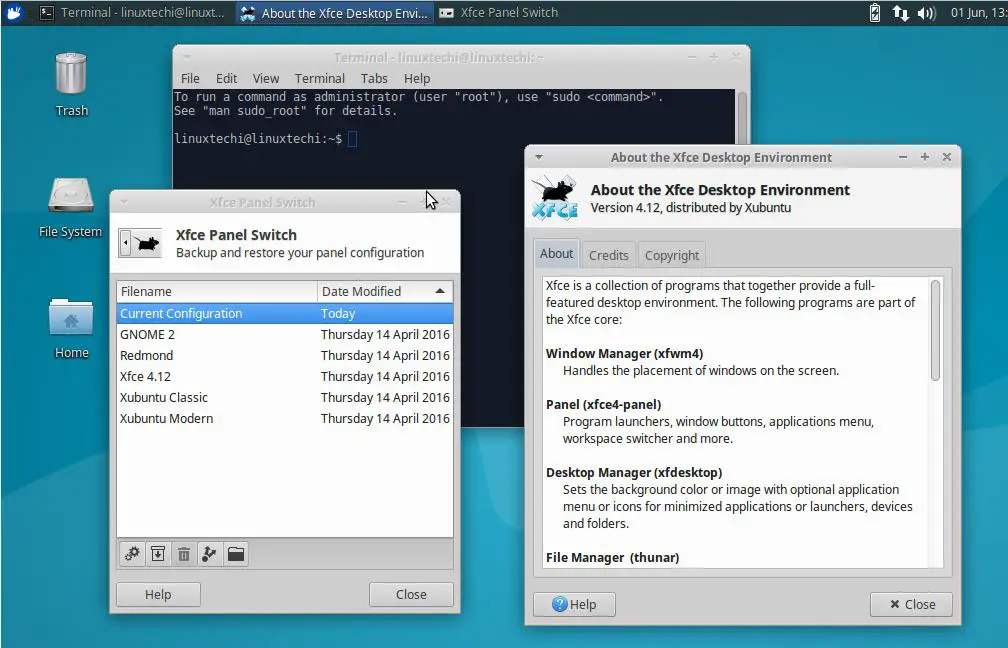
Task: Switch to the About tab
Action: (x=556, y=254)
